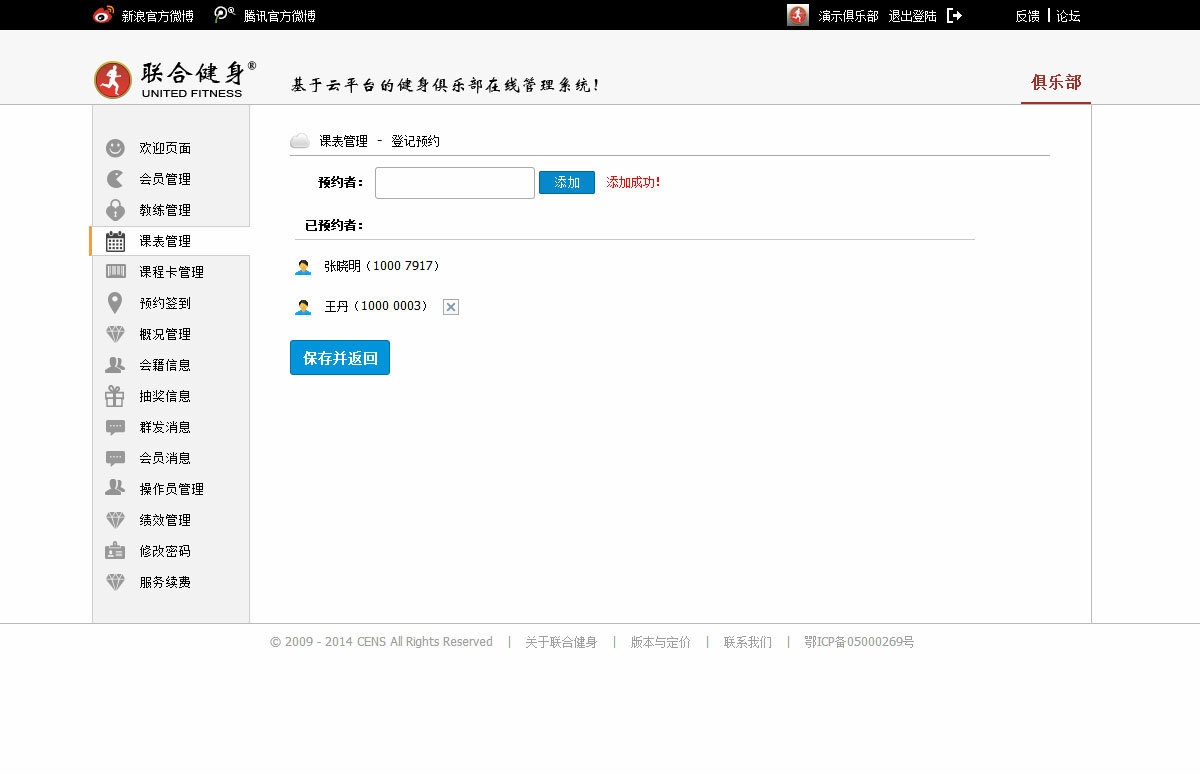
Task: Click the 反馈 link in top bar
Action: pos(1027,16)
